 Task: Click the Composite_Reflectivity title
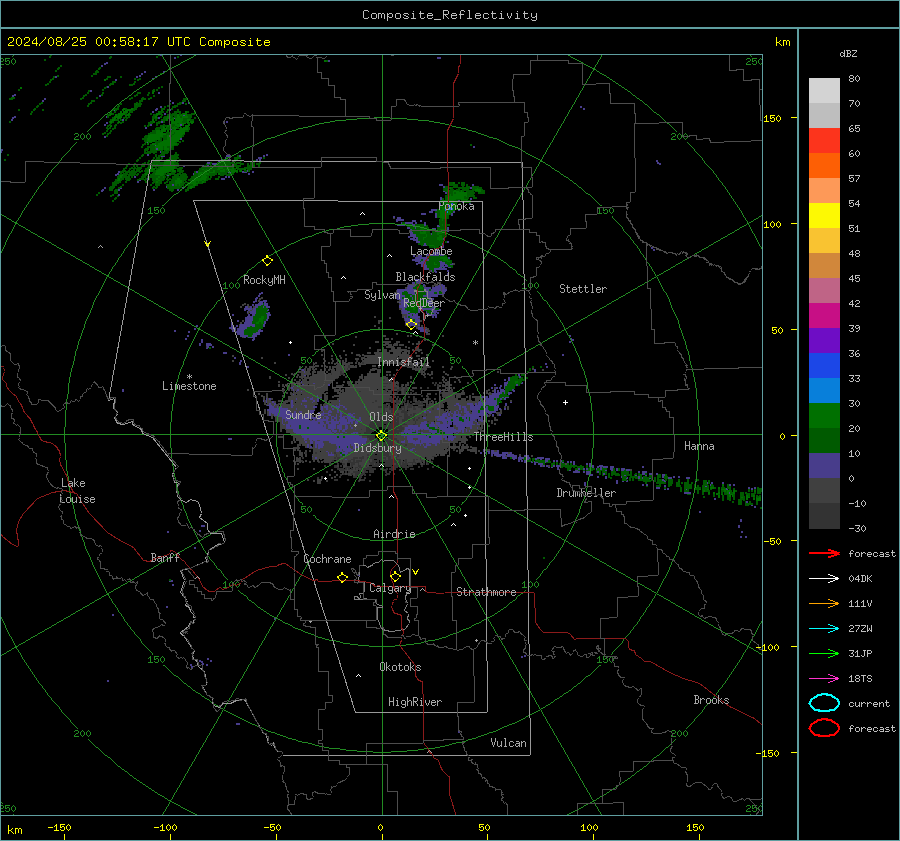pos(450,15)
